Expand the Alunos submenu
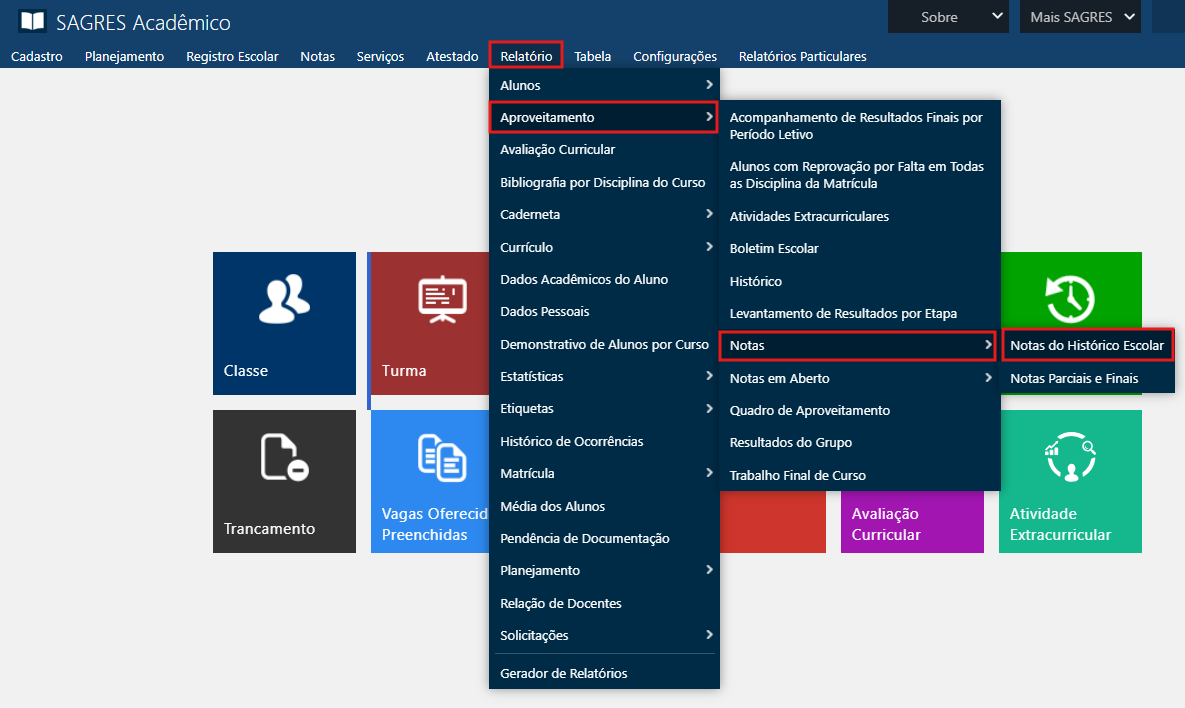Viewport: 1185px width, 708px height. pyautogui.click(x=603, y=85)
